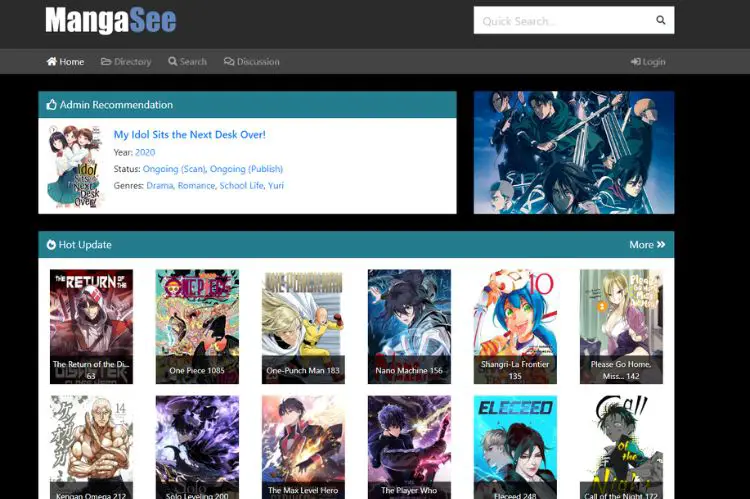Click the Login link
Image resolution: width=750 pixels, height=499 pixels.
point(648,62)
